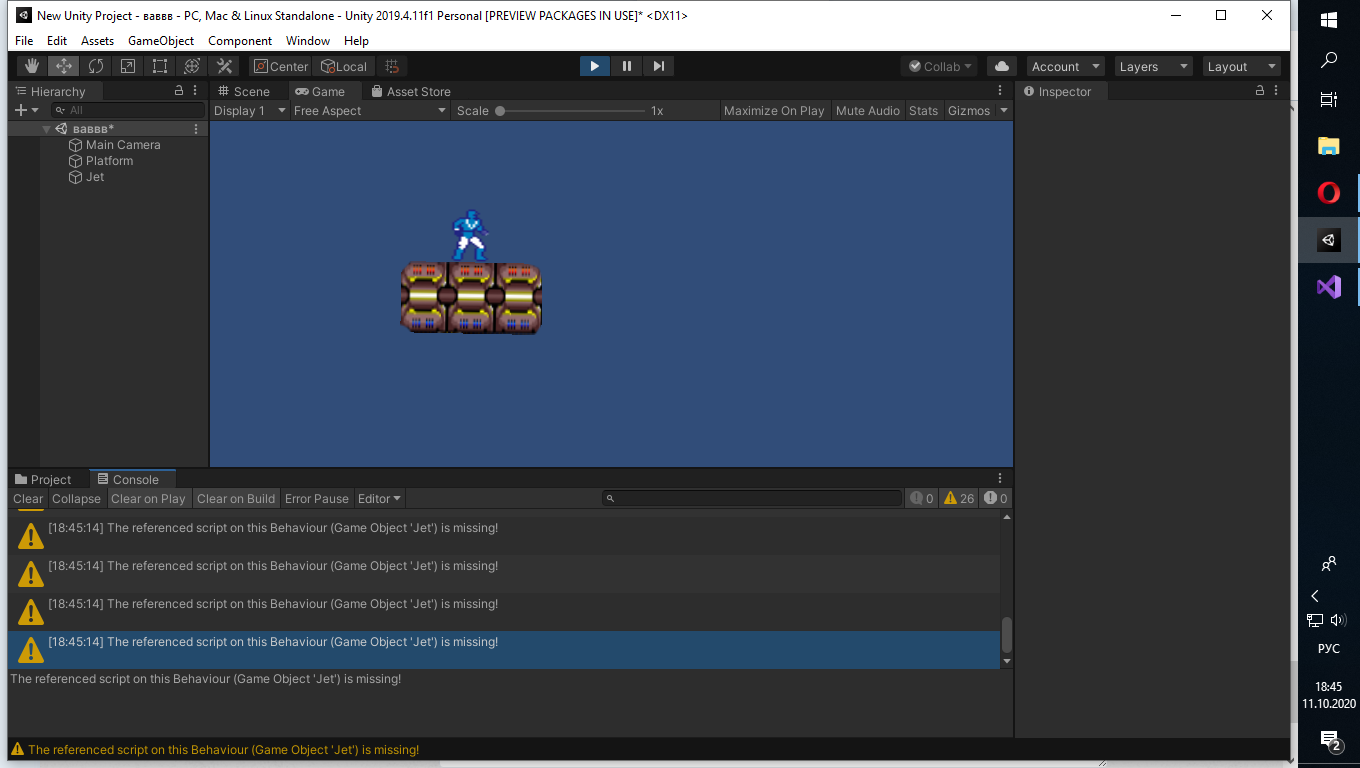Open custom editor tools
The height and width of the screenshot is (768, 1360).
pyautogui.click(x=224, y=66)
